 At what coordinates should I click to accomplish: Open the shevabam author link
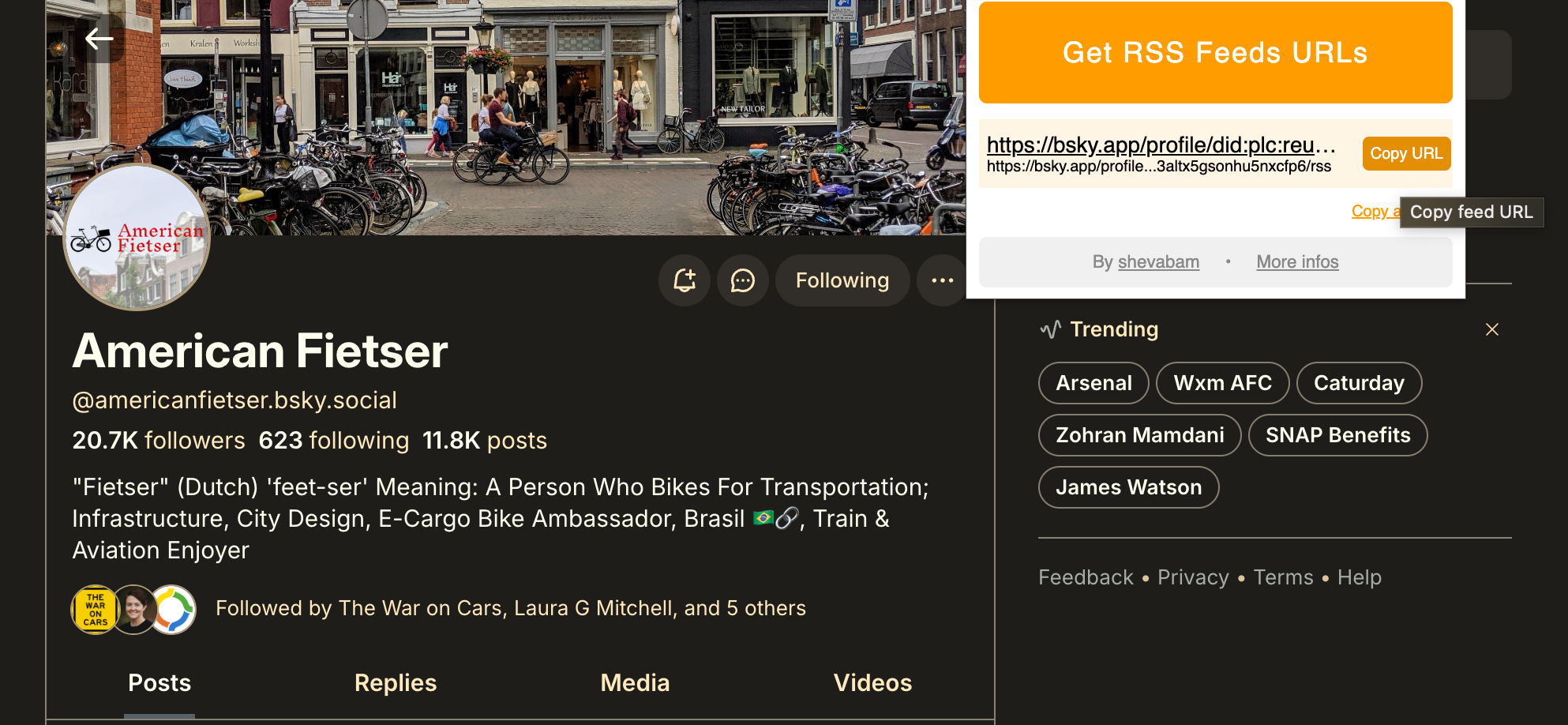pos(1158,261)
